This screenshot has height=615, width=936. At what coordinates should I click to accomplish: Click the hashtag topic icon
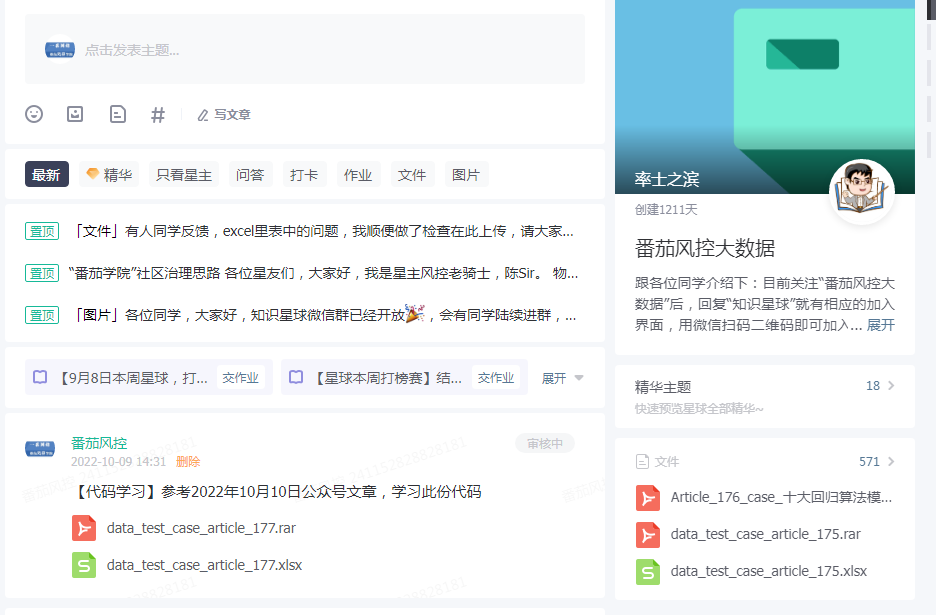[x=157, y=115]
